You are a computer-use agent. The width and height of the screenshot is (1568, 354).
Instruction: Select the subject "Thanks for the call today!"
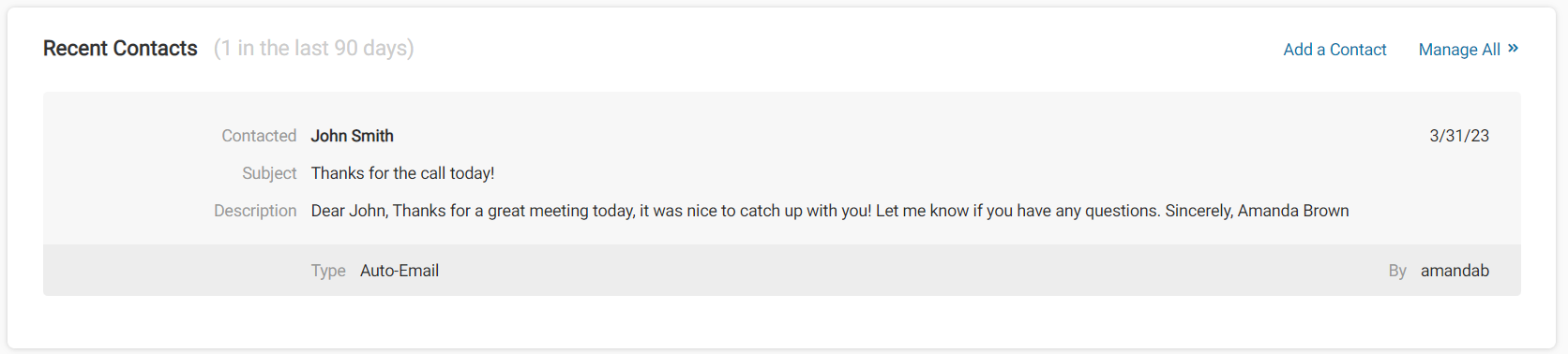[402, 173]
